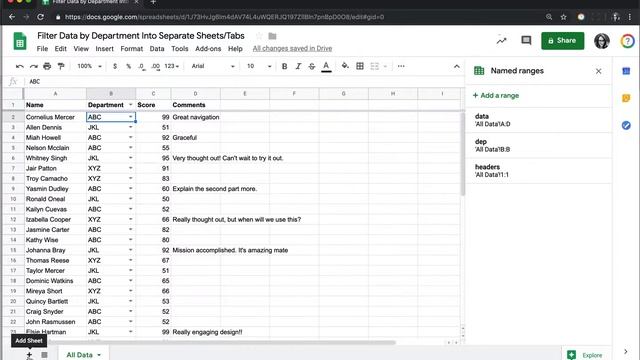Open the Format menu
640x360 pixels.
tap(131, 49)
